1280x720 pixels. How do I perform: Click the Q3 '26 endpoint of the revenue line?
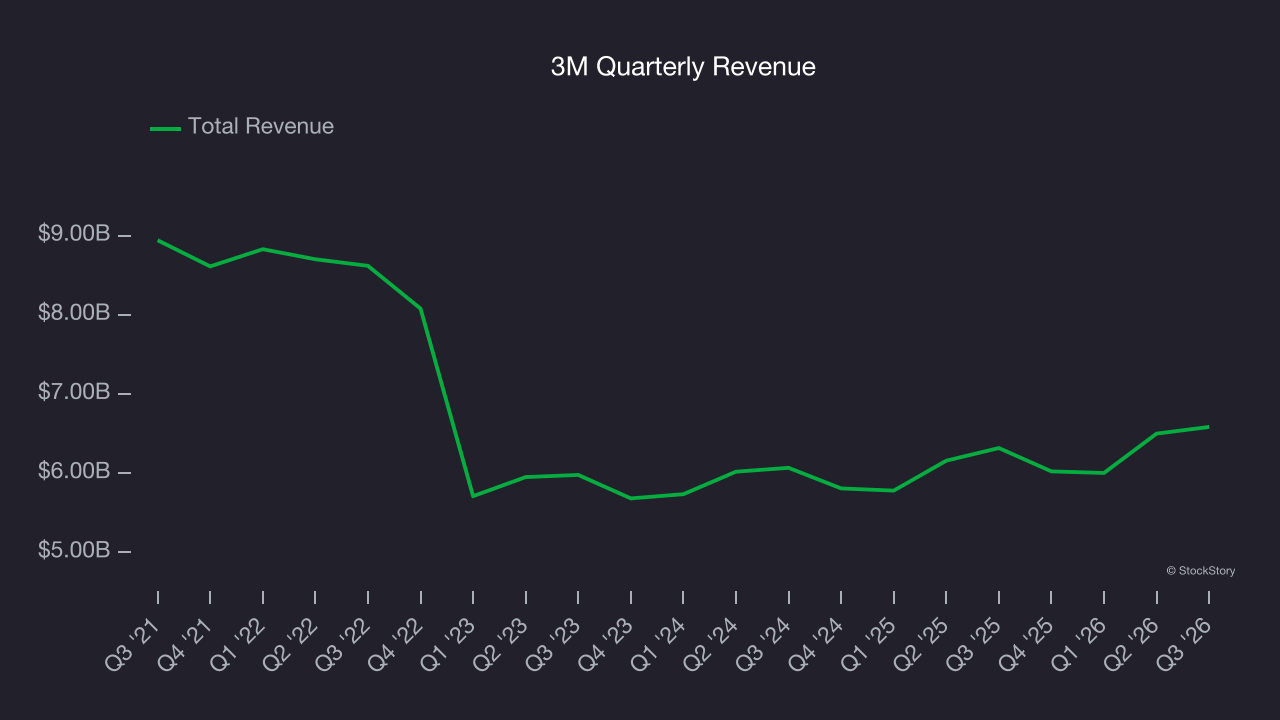tap(1208, 427)
